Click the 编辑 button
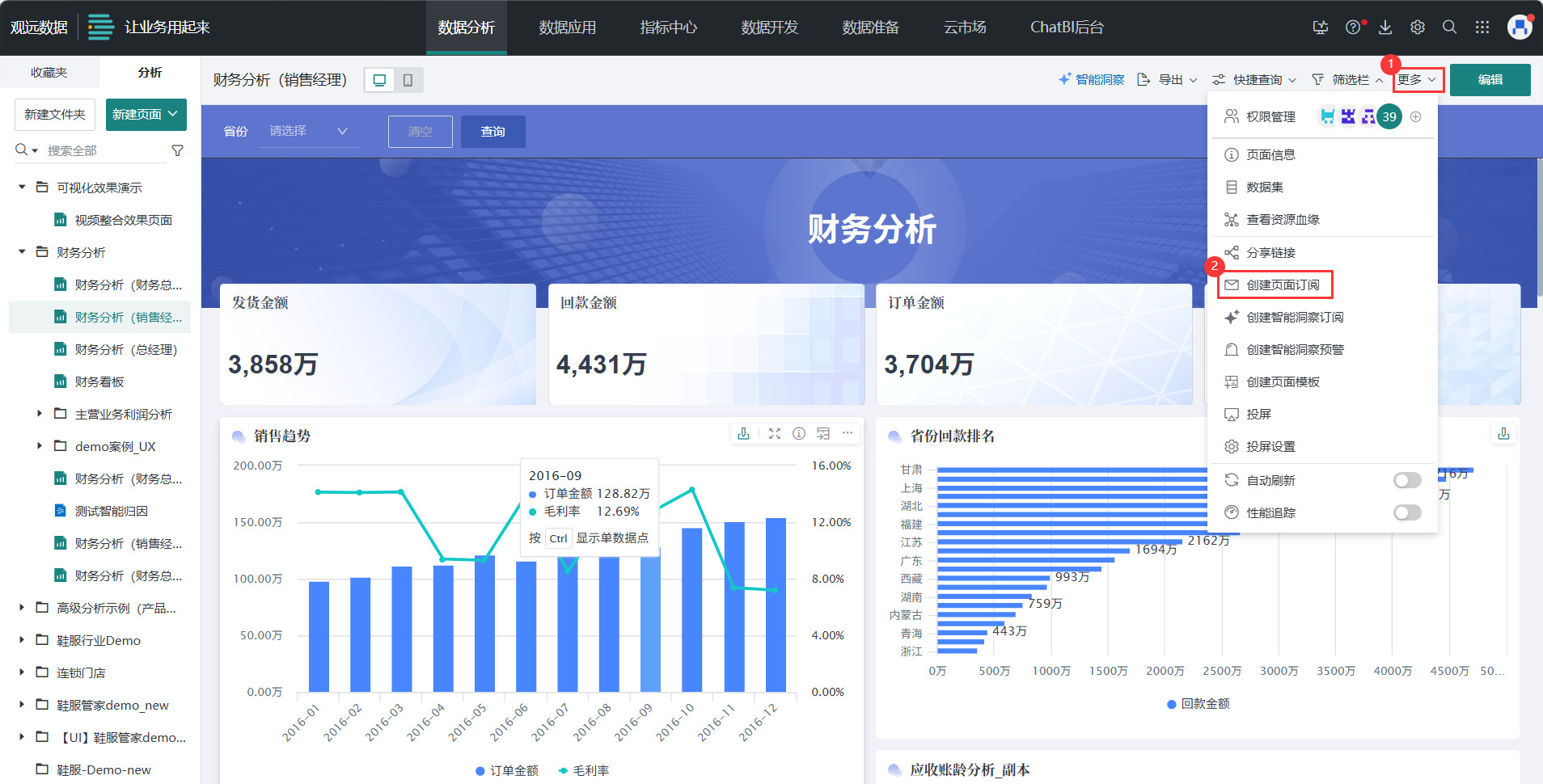The width and height of the screenshot is (1543, 784). click(x=1489, y=80)
